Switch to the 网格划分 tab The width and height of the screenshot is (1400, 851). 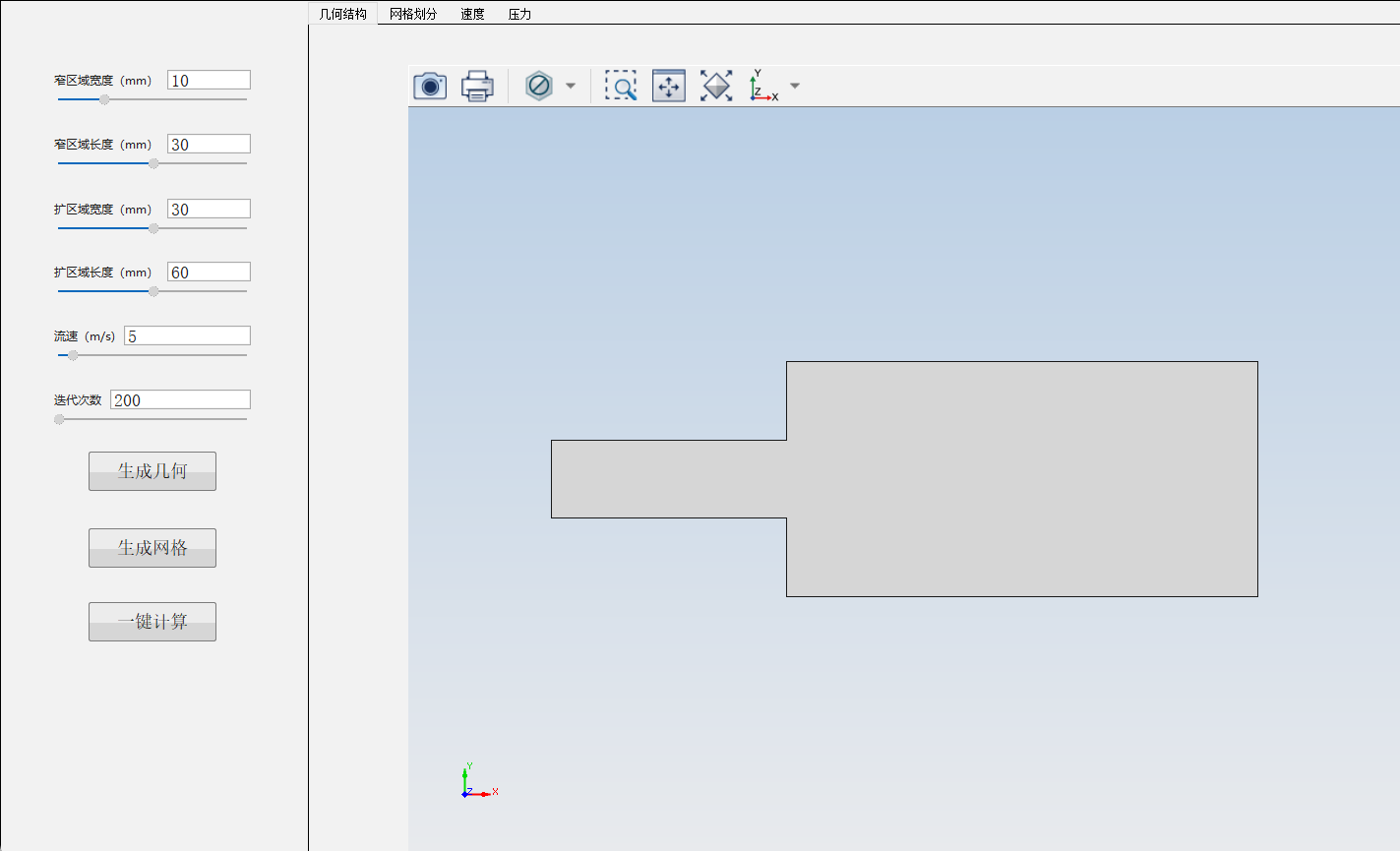point(413,14)
